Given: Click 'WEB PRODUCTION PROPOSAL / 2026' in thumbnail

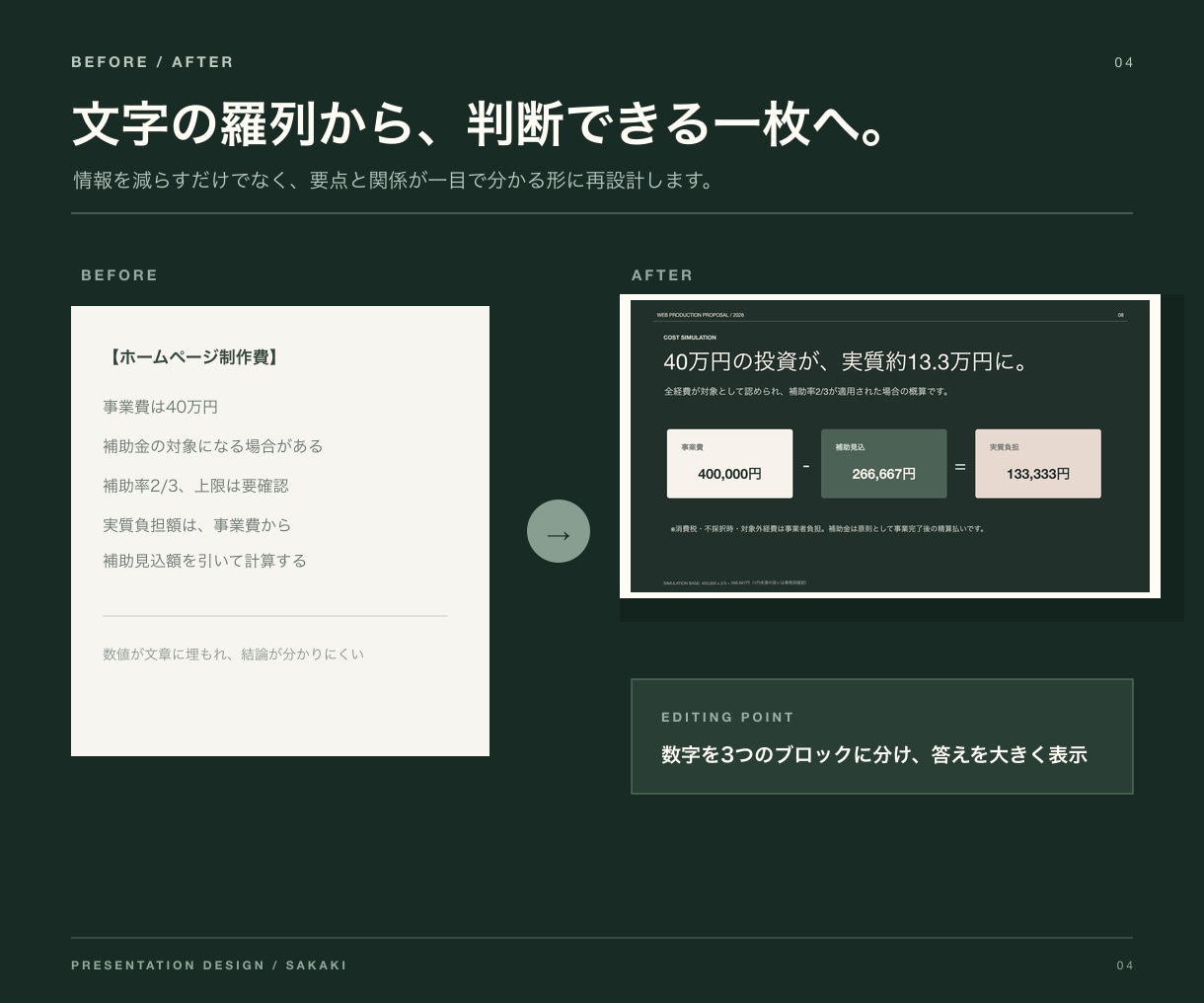Looking at the screenshot, I should pyautogui.click(x=700, y=315).
